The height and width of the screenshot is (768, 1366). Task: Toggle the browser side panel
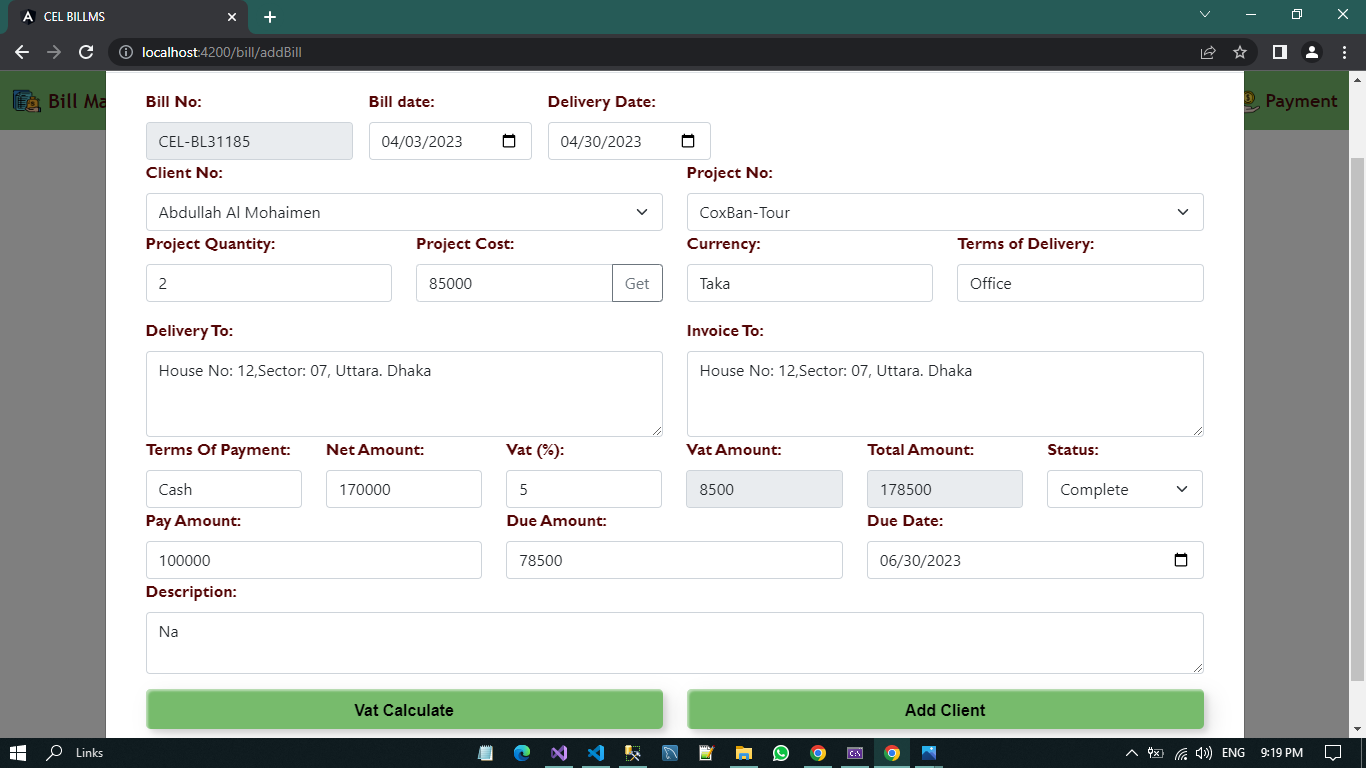tap(1279, 52)
